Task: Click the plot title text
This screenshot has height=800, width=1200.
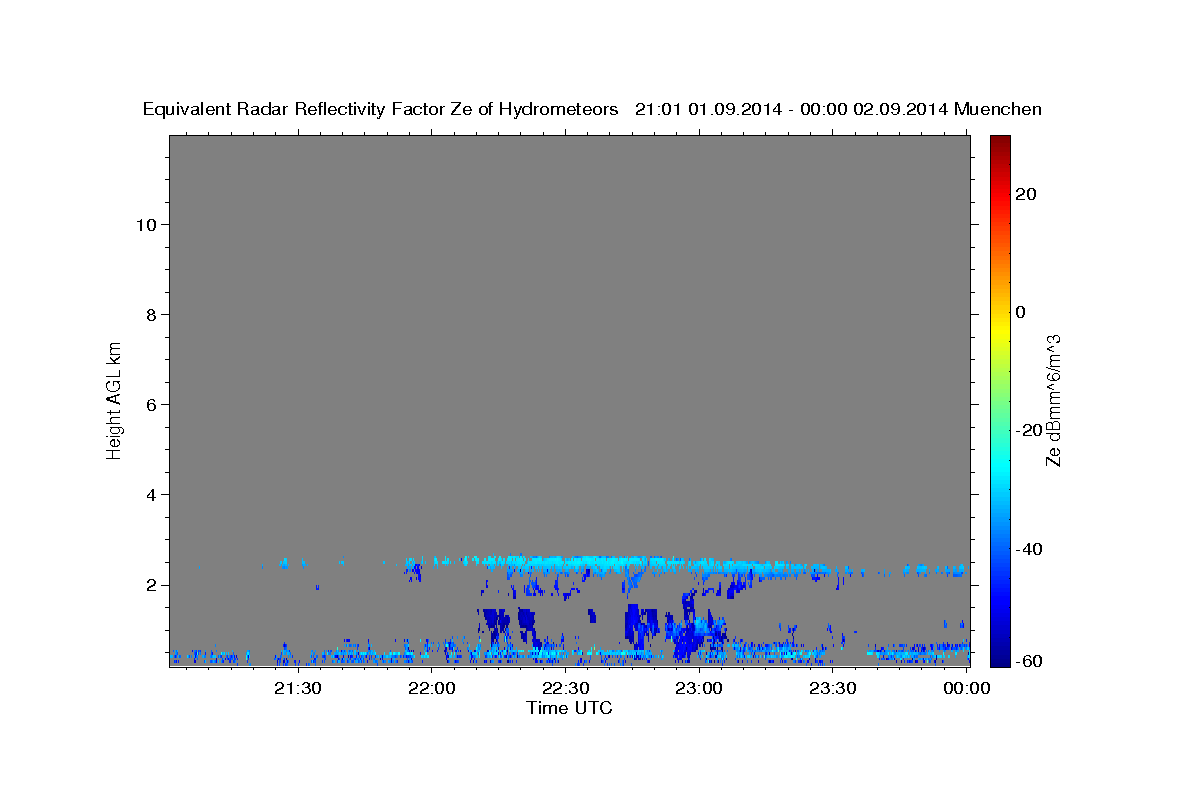Action: pos(592,109)
